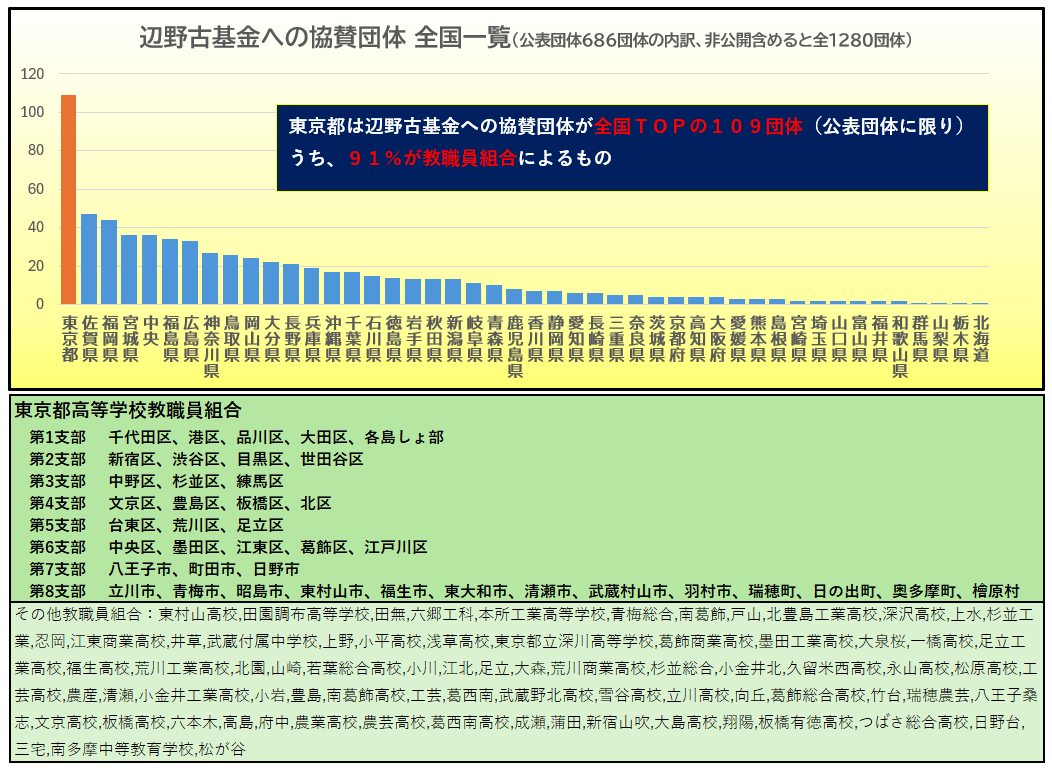Click the x-axis label 京都府
The image size is (1052, 770).
pos(677,339)
